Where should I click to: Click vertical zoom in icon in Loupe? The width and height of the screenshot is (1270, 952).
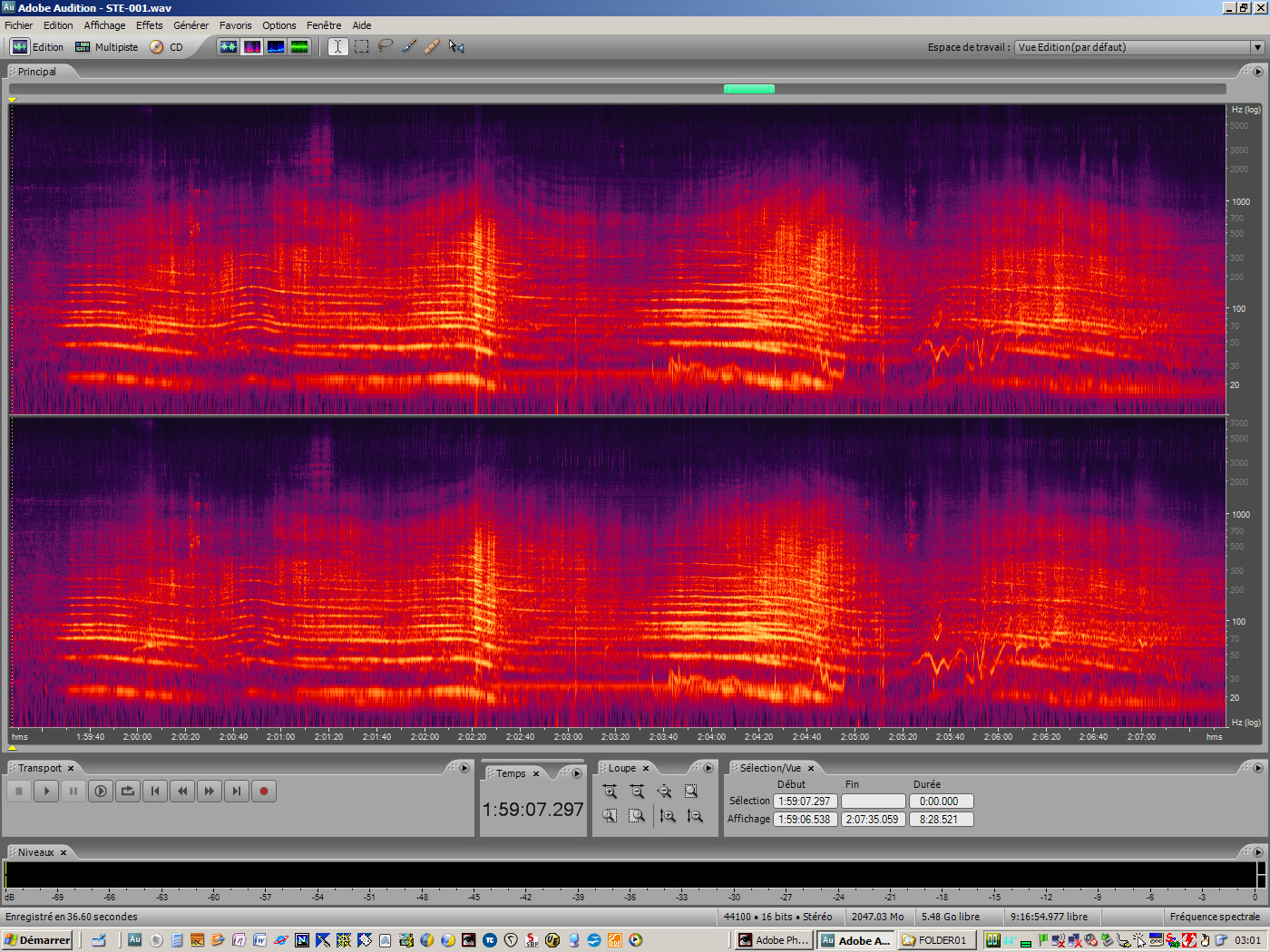click(668, 816)
